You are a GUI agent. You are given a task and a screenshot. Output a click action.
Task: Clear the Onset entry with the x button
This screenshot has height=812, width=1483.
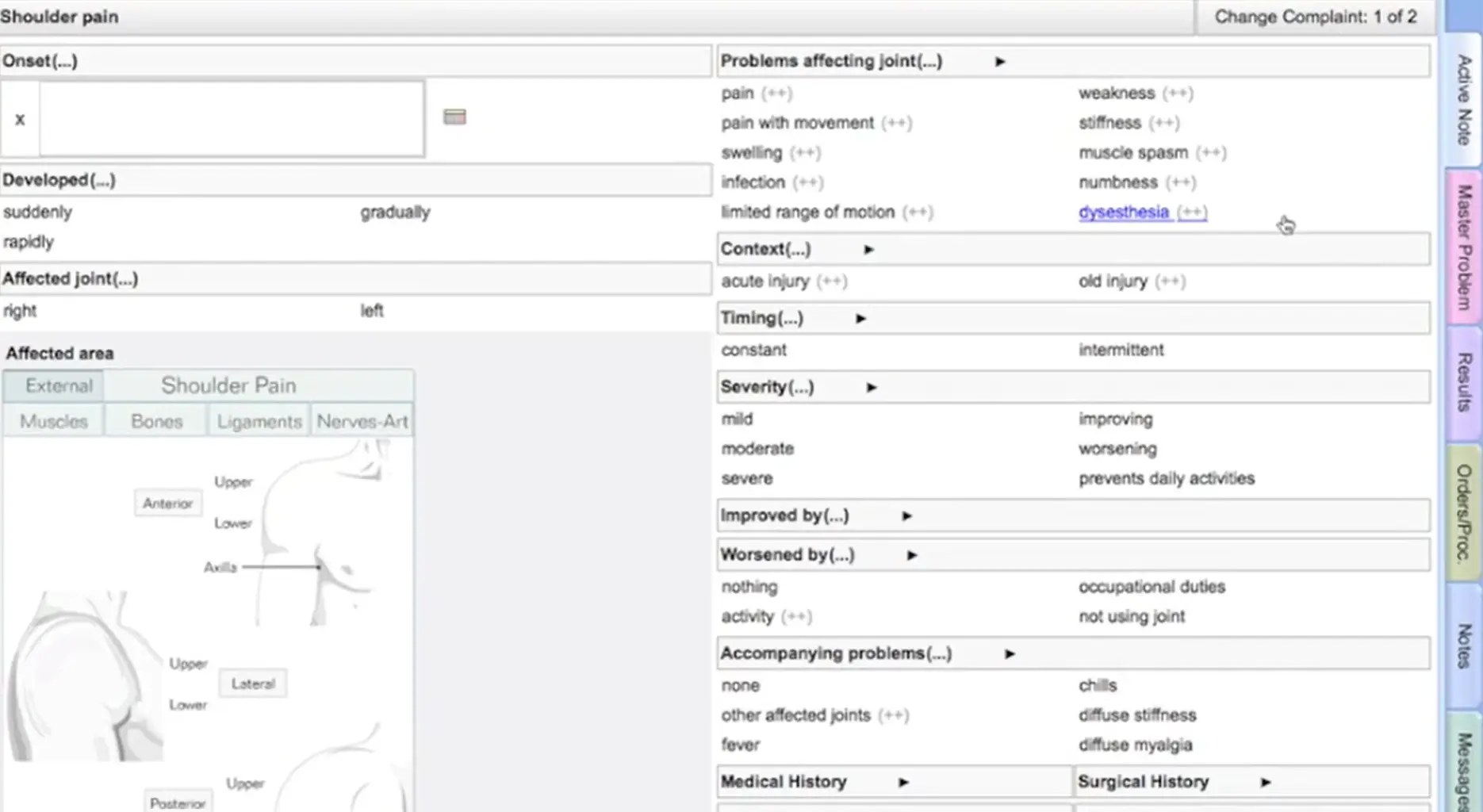19,118
